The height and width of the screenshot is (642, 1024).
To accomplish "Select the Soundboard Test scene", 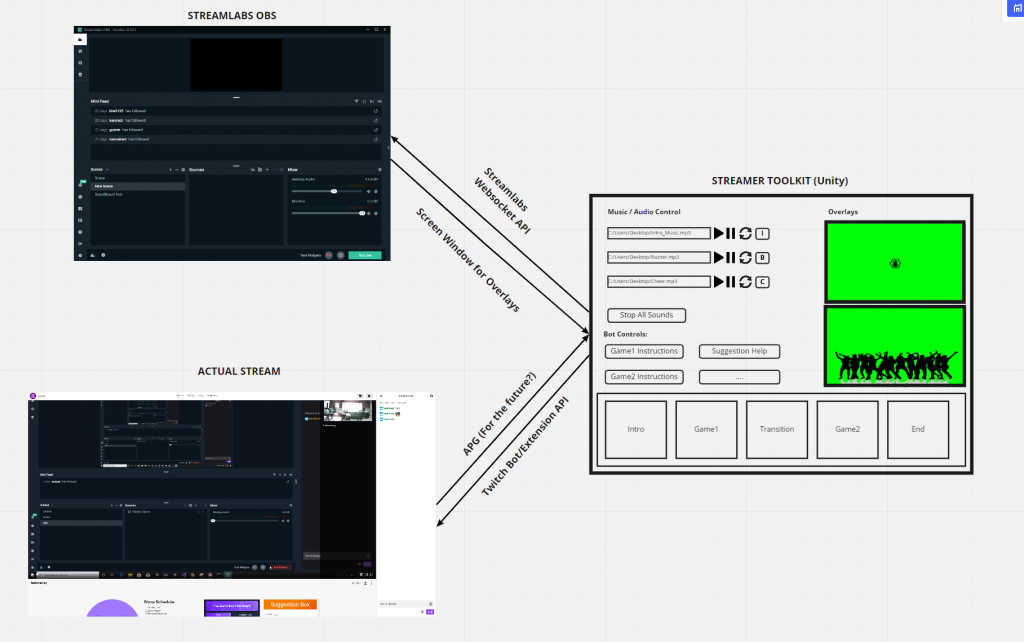I will (x=138, y=195).
